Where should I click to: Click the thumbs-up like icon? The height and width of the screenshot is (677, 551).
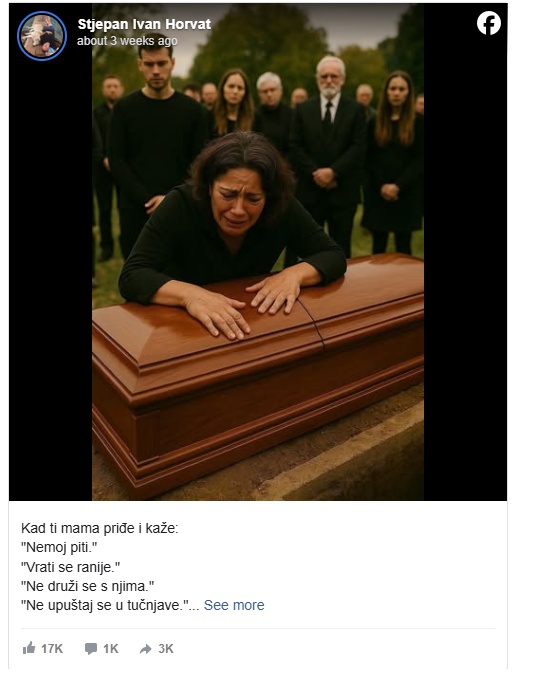(x=28, y=648)
